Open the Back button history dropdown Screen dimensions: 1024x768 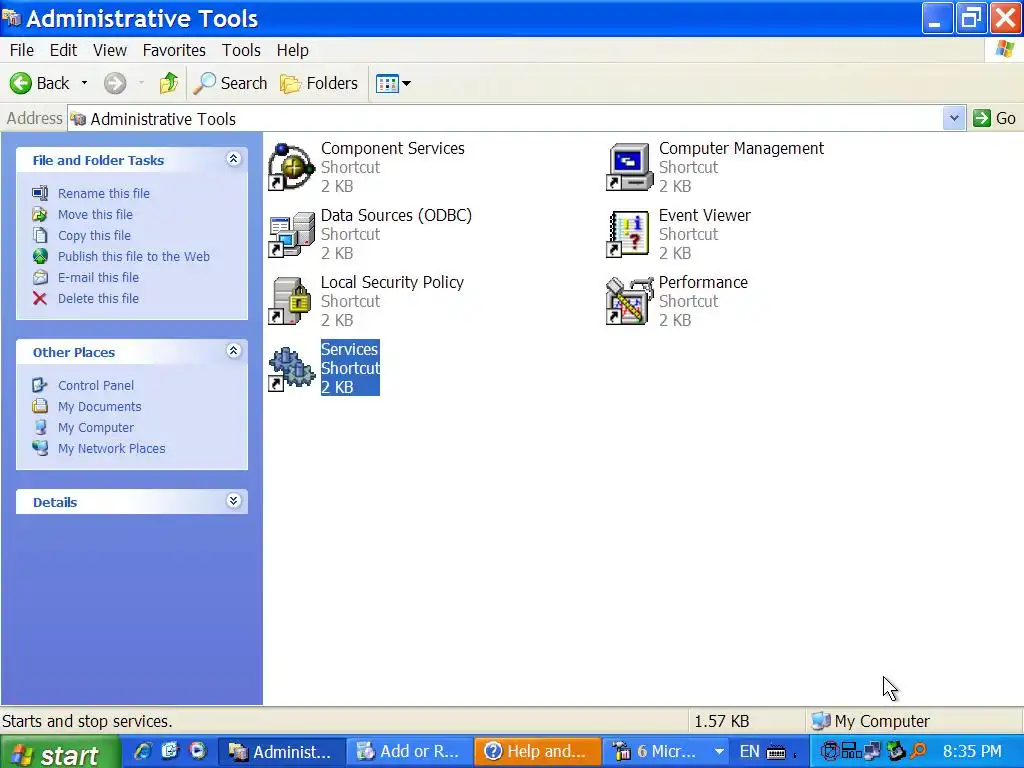pos(84,83)
